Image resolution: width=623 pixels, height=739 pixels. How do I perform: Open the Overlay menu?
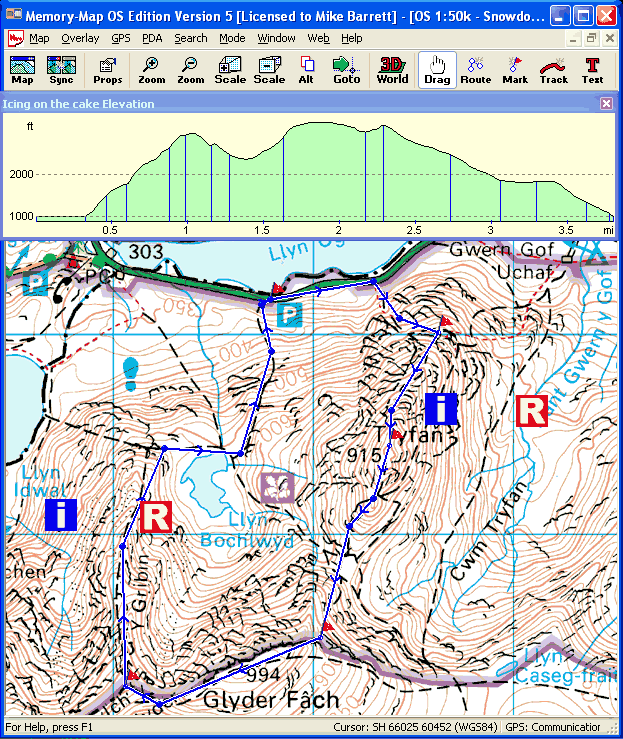(80, 38)
